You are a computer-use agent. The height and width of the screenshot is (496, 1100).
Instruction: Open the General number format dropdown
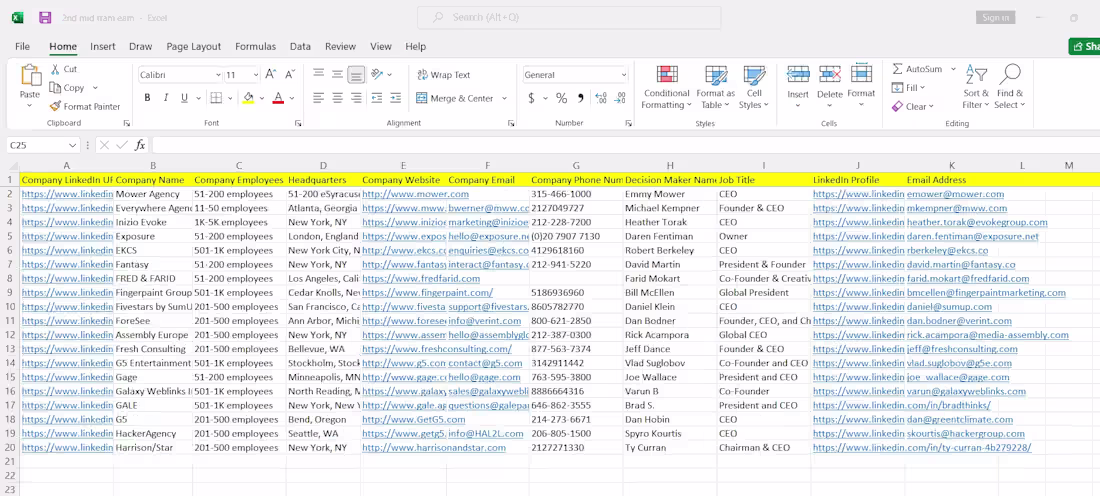[624, 75]
